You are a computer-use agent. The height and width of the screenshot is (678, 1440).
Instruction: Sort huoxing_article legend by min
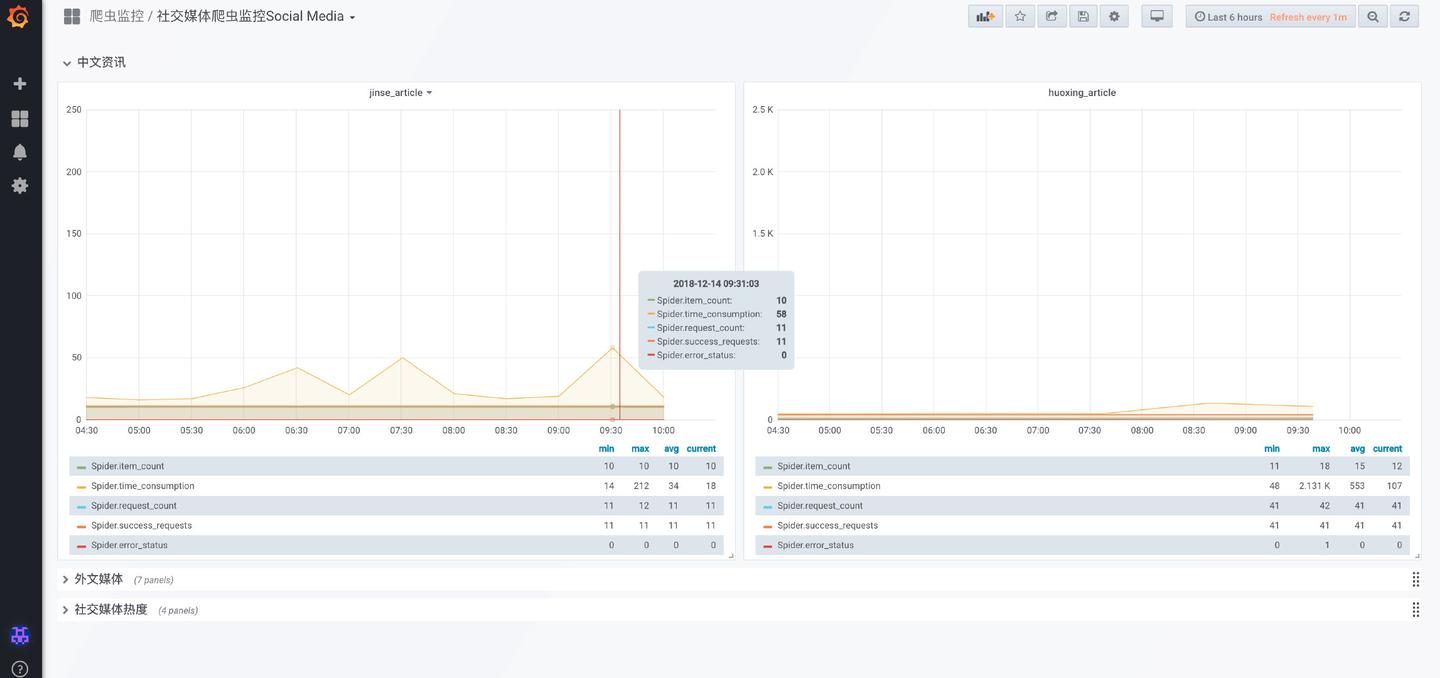pyautogui.click(x=1271, y=449)
